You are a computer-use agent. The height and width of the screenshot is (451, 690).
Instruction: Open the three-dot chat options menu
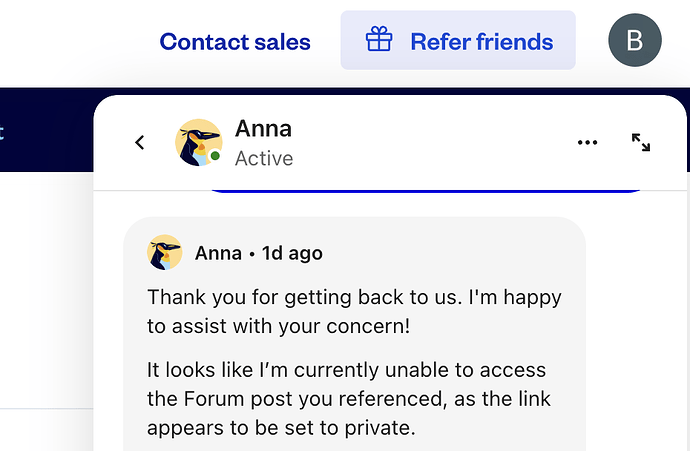[588, 143]
